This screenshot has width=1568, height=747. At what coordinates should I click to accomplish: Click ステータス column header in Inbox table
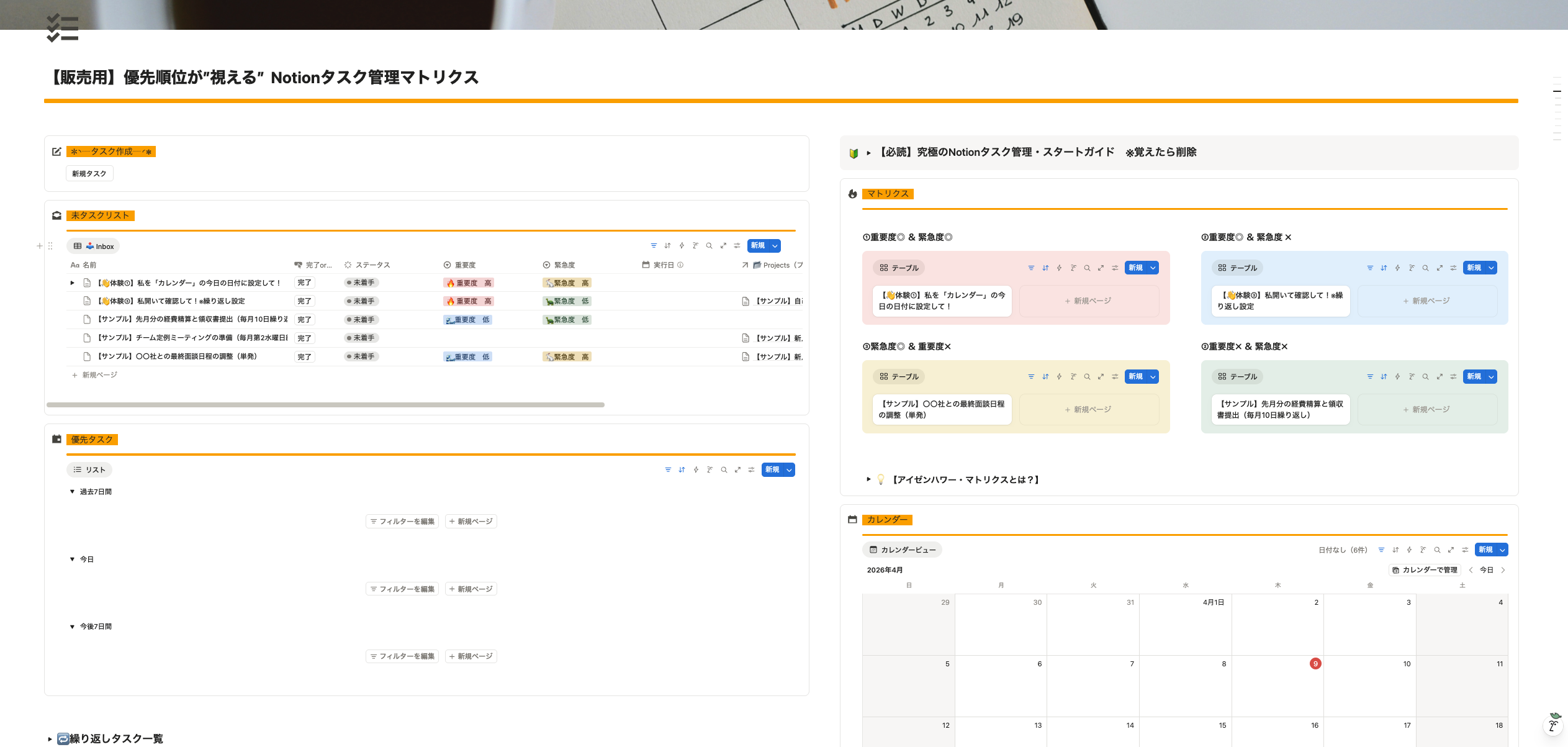click(x=367, y=265)
